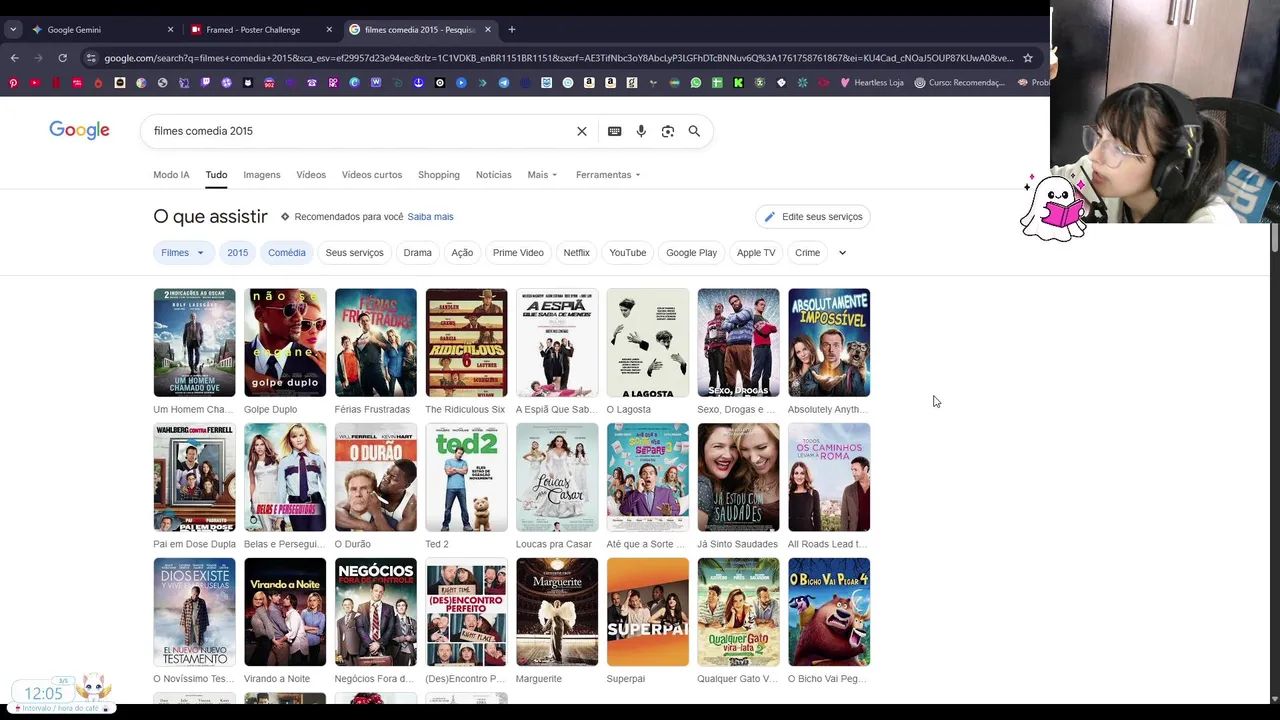The height and width of the screenshot is (720, 1280).
Task: Toggle the Seus serviços filter chip
Action: (x=354, y=253)
